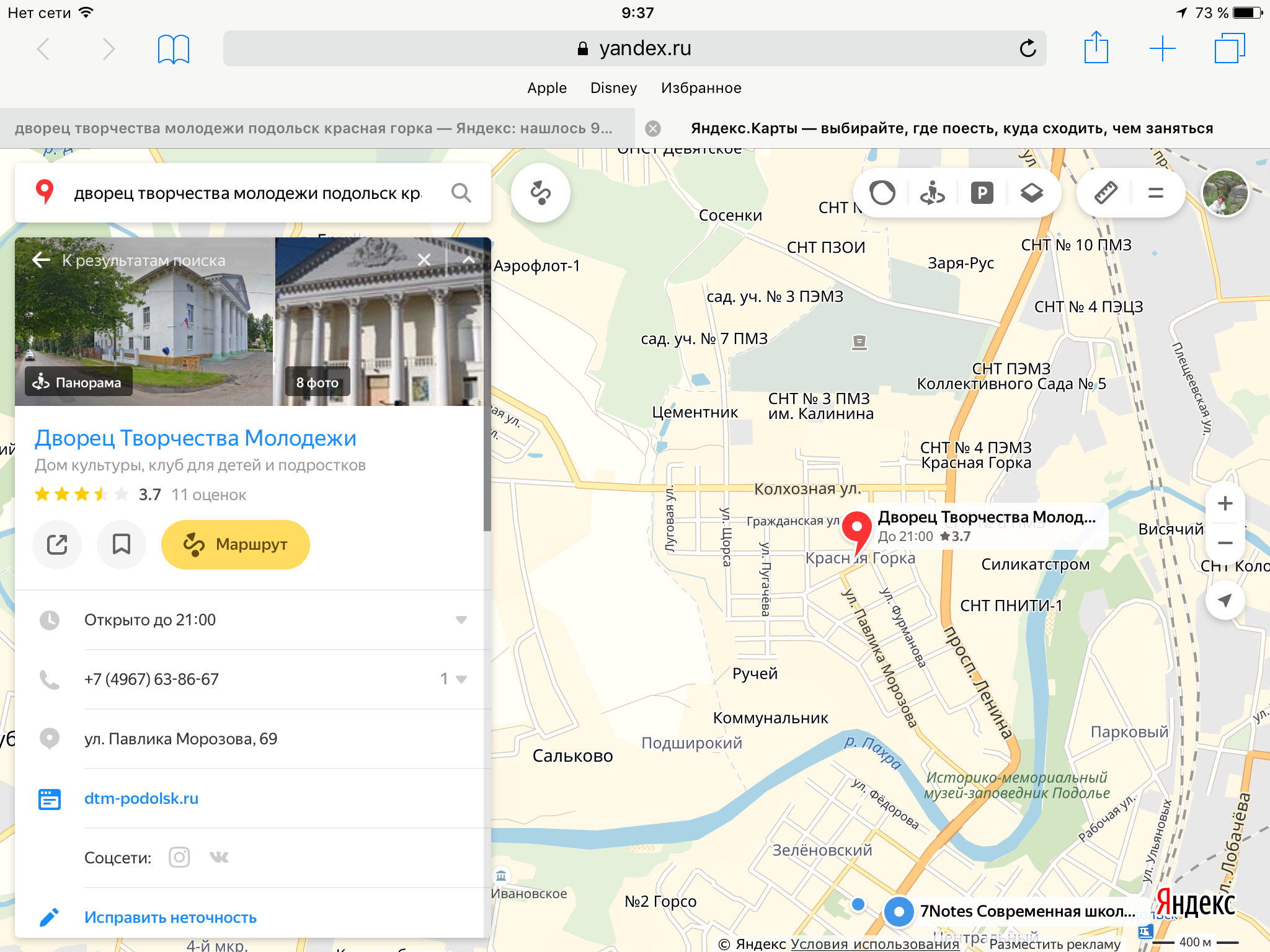This screenshot has height=952, width=1270.
Task: Toggle the traffic layer icon
Action: [x=882, y=193]
